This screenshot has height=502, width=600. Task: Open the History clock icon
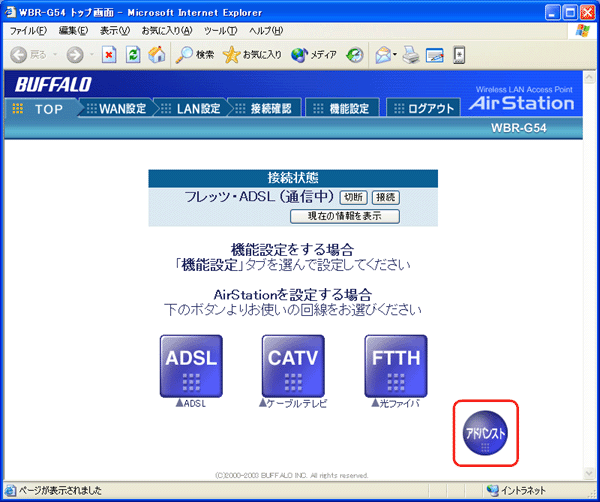pyautogui.click(x=354, y=55)
